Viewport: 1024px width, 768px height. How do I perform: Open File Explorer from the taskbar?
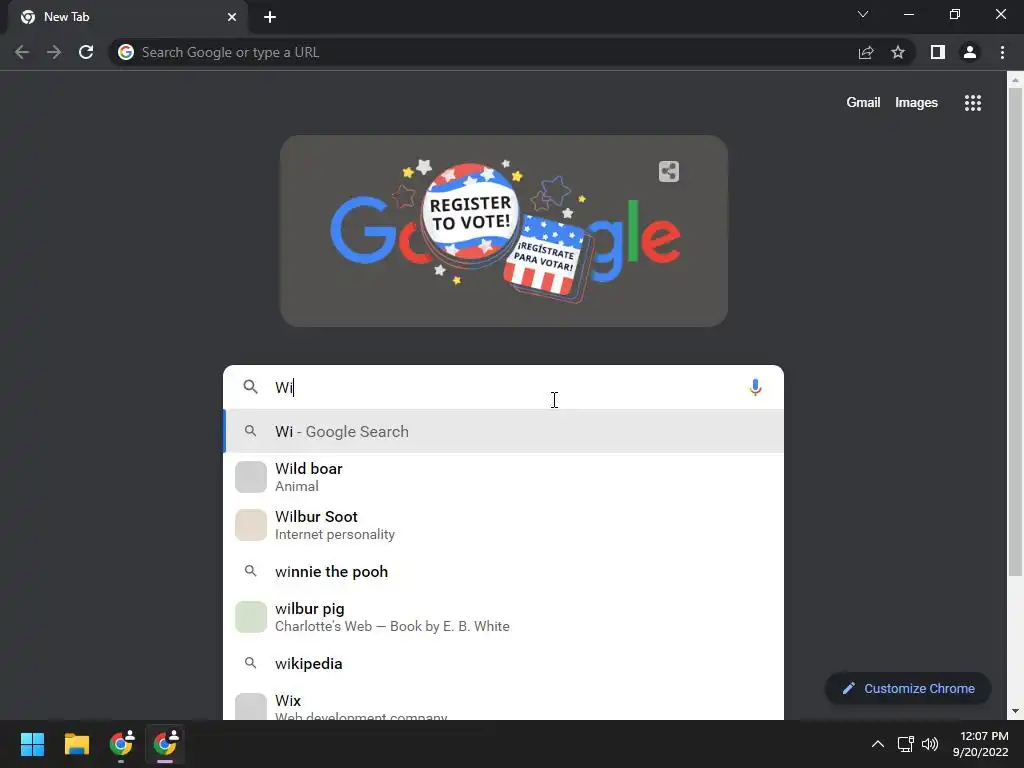coord(76,744)
